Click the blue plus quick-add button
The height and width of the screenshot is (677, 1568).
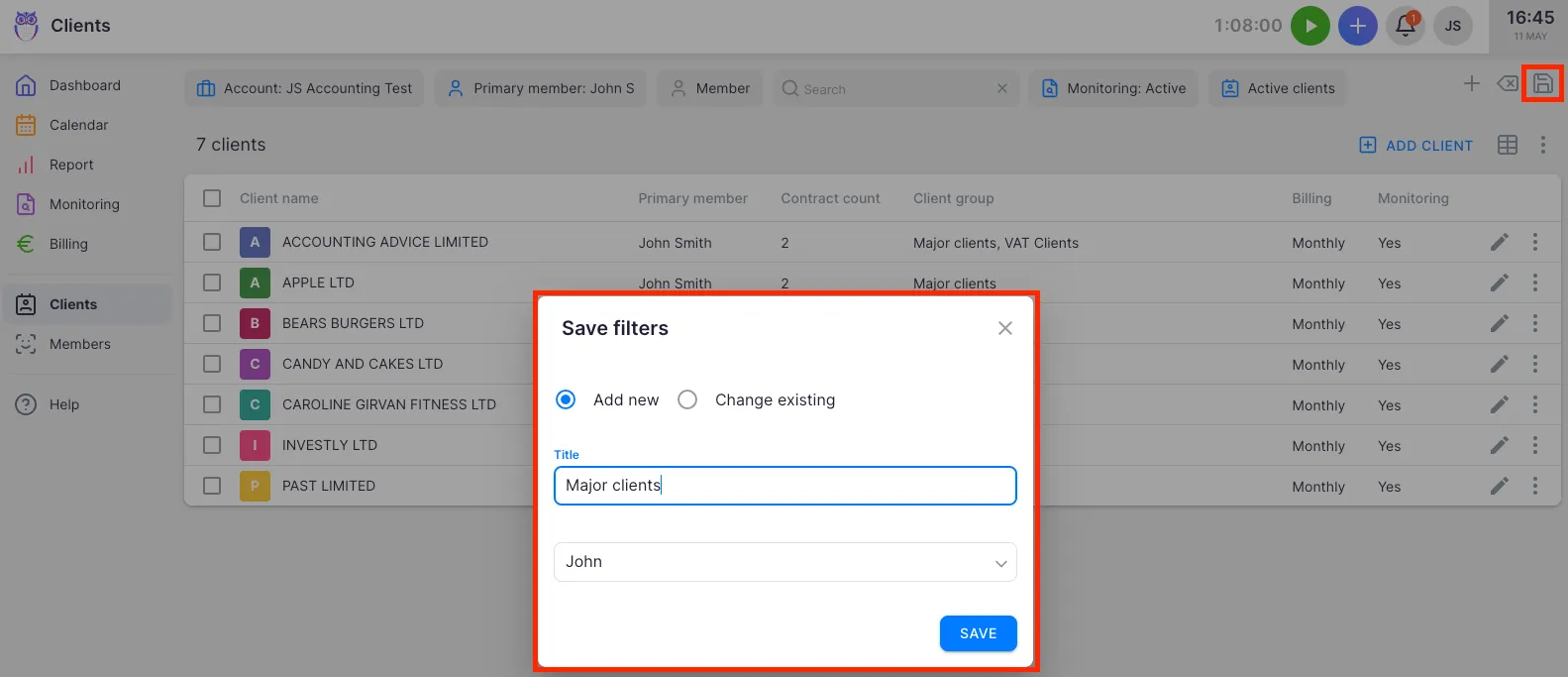tap(1357, 26)
